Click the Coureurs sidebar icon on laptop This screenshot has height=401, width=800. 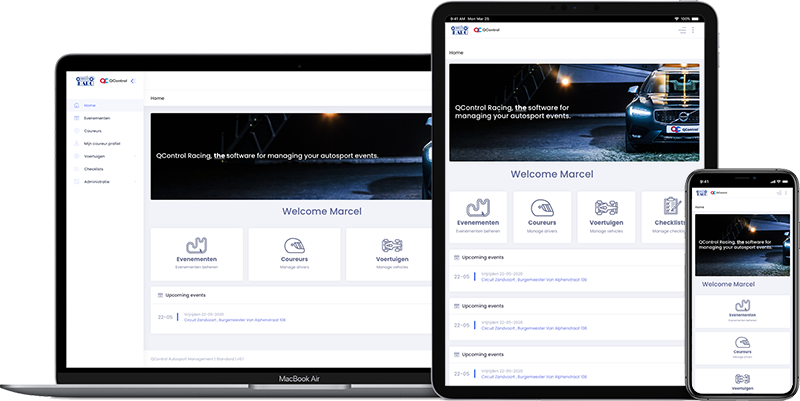[77, 131]
